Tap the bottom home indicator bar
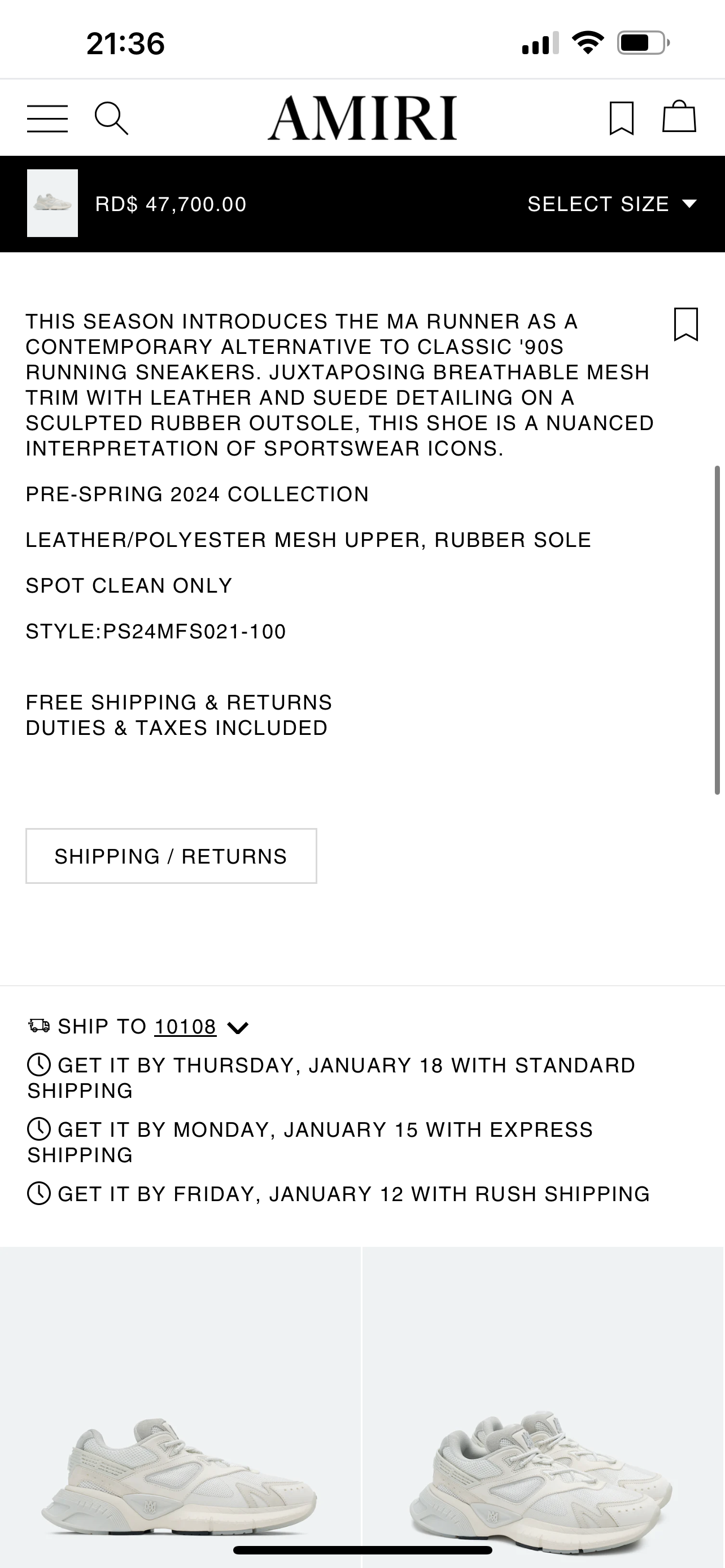This screenshot has width=725, height=1568. click(362, 1550)
